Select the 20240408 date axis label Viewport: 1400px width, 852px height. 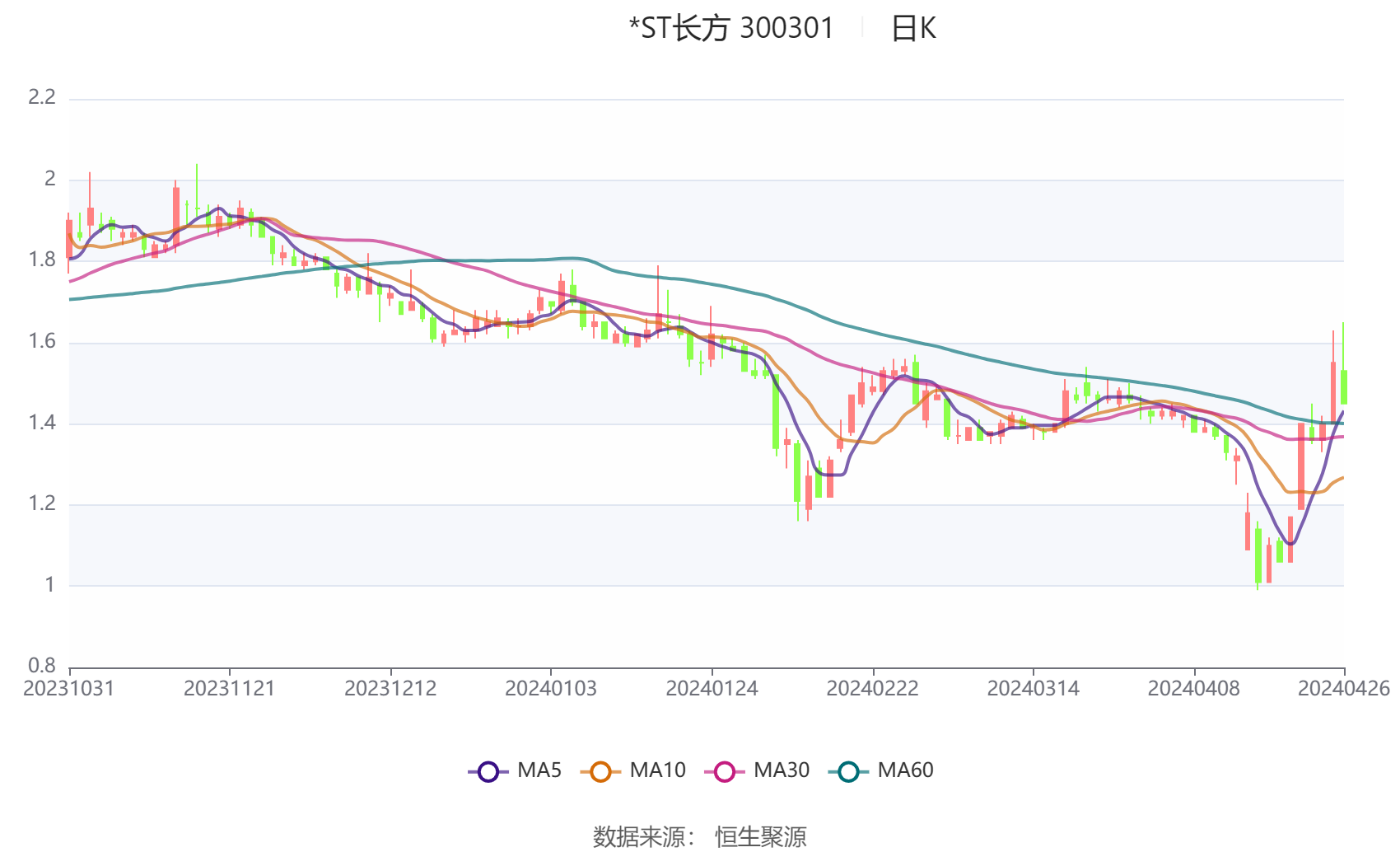(x=1194, y=688)
